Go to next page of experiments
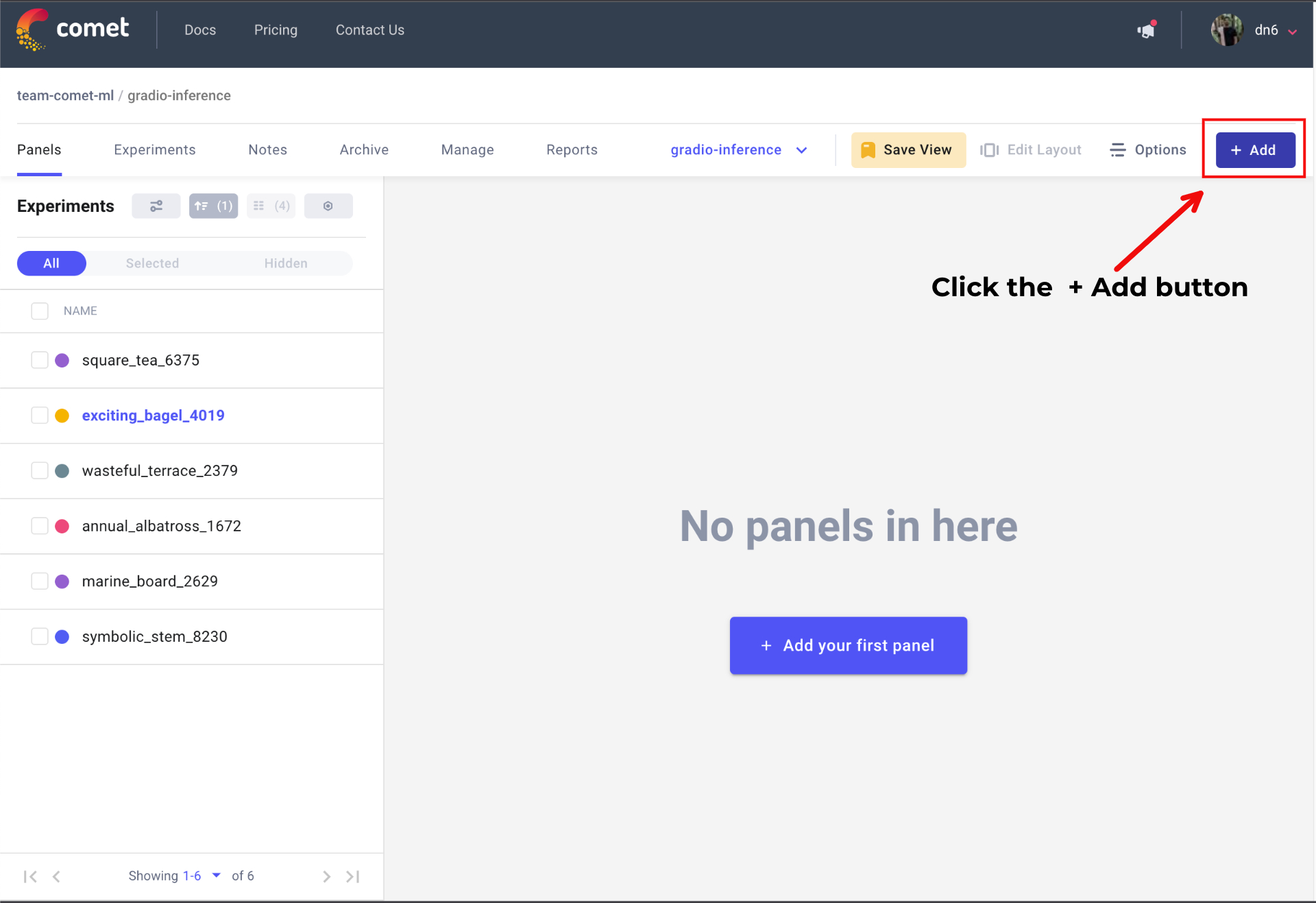Image resolution: width=1316 pixels, height=903 pixels. (326, 876)
